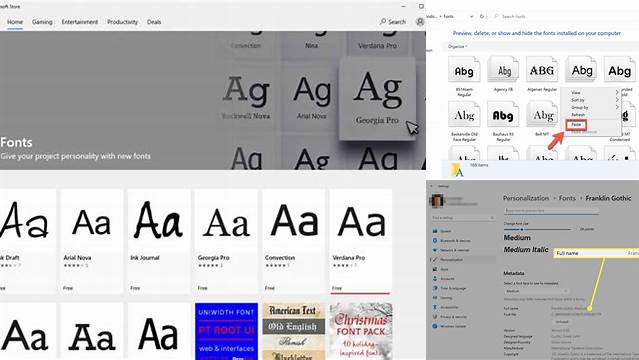Open the user account profile icon

(x=420, y=22)
